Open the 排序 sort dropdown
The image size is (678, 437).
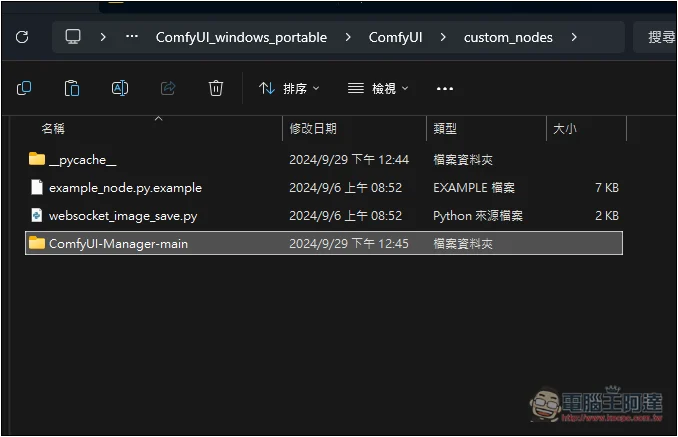click(289, 88)
